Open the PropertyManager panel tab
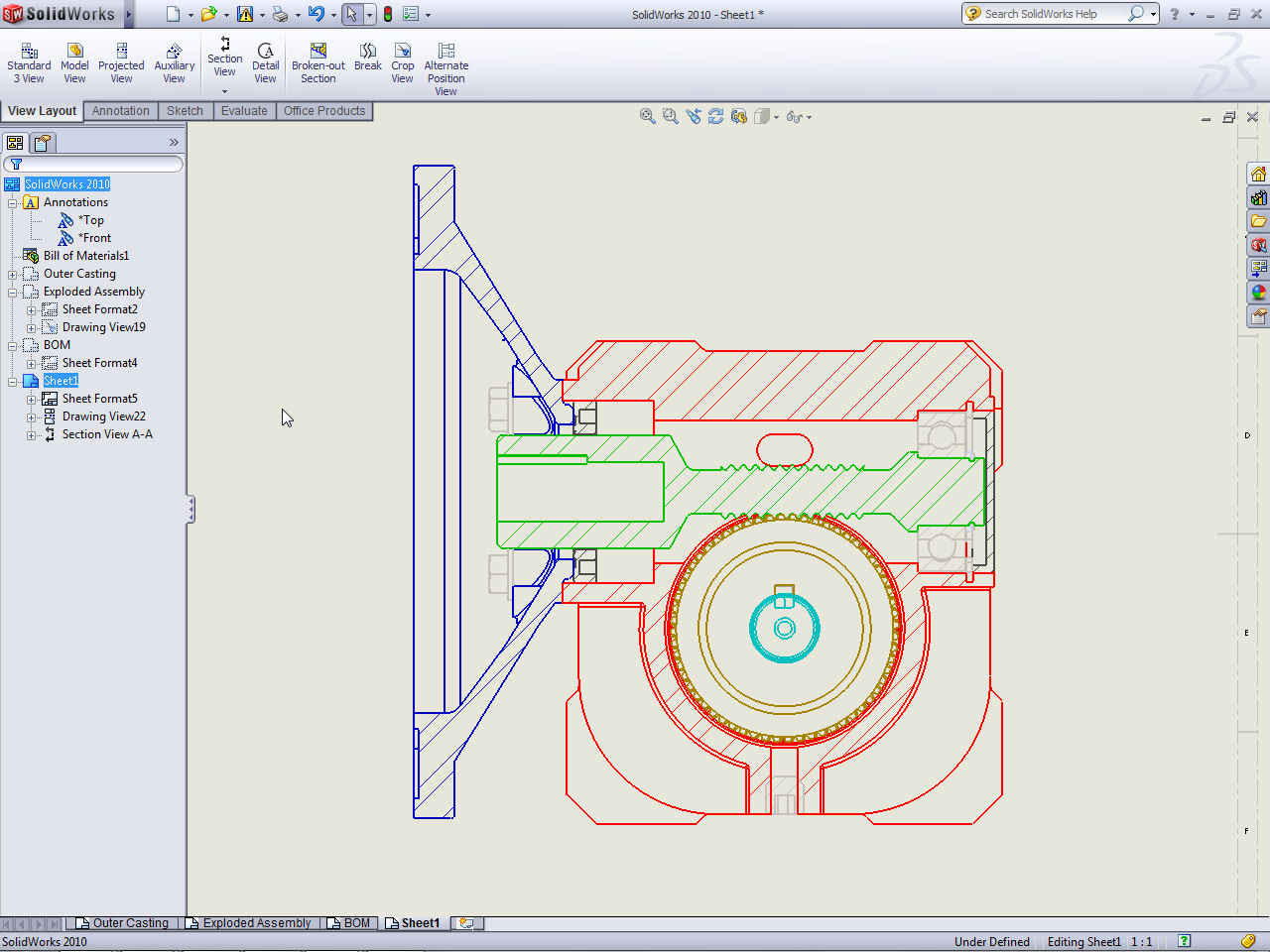 coord(43,143)
